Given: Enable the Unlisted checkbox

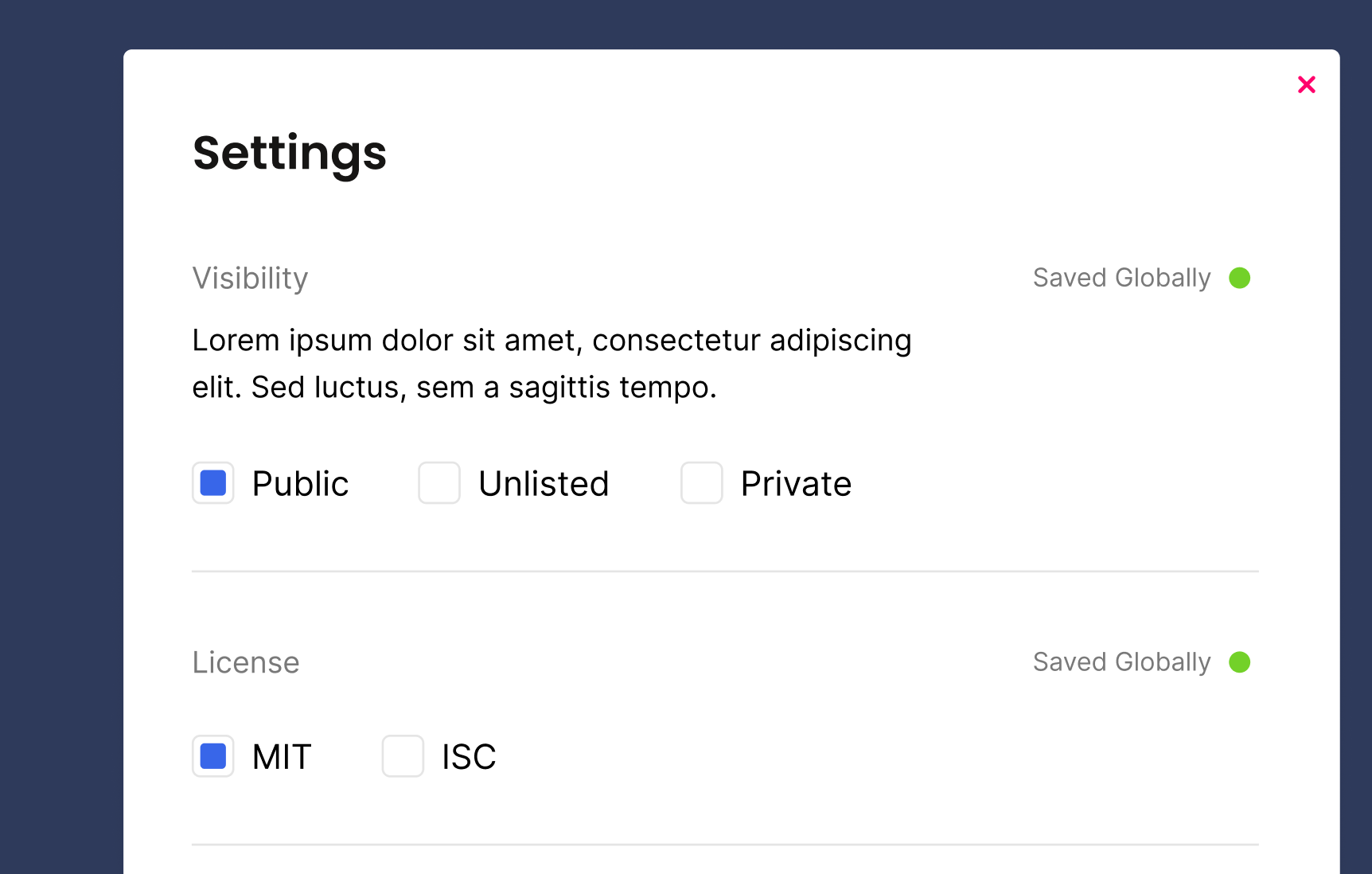Looking at the screenshot, I should point(439,483).
